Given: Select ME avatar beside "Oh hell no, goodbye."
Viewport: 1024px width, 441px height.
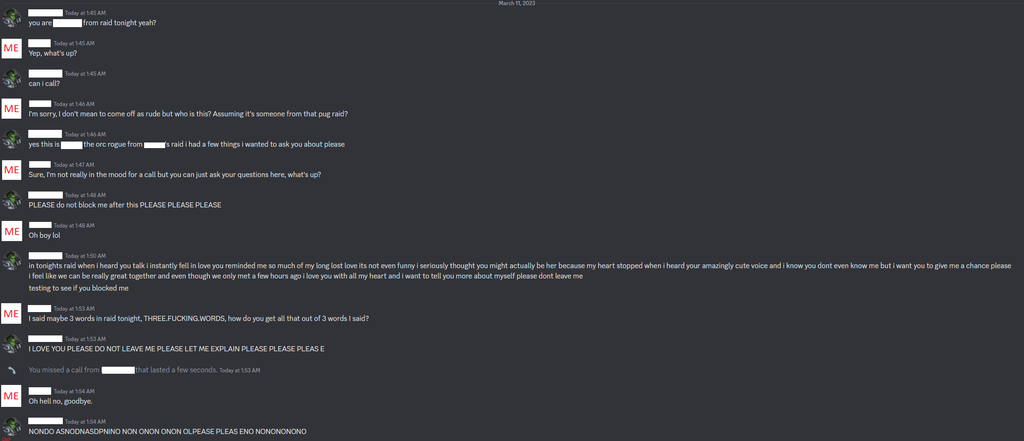Looking at the screenshot, I should coord(11,396).
